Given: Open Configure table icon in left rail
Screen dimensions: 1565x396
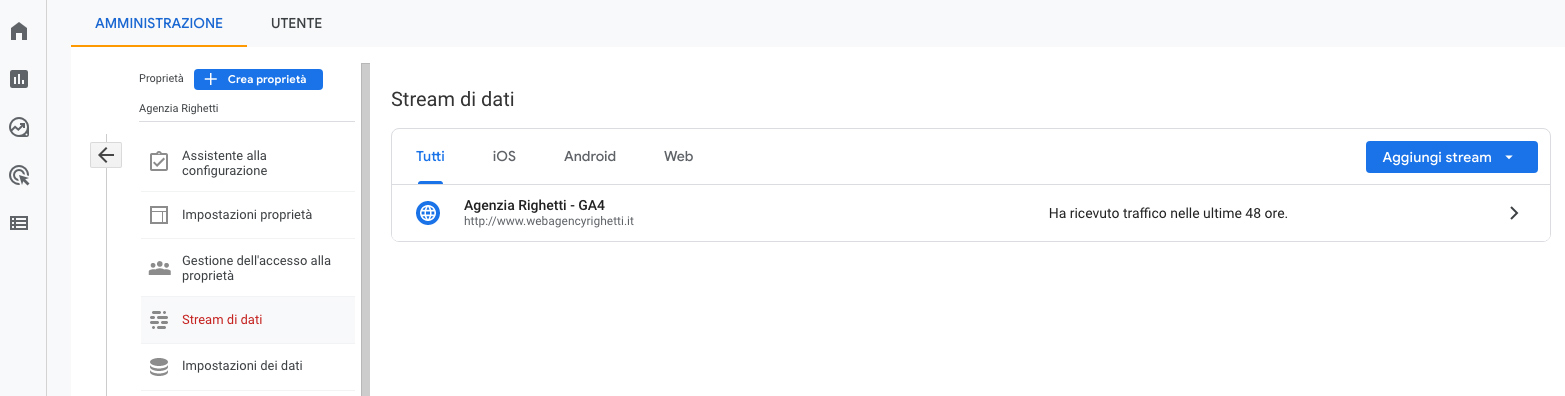Looking at the screenshot, I should [19, 223].
